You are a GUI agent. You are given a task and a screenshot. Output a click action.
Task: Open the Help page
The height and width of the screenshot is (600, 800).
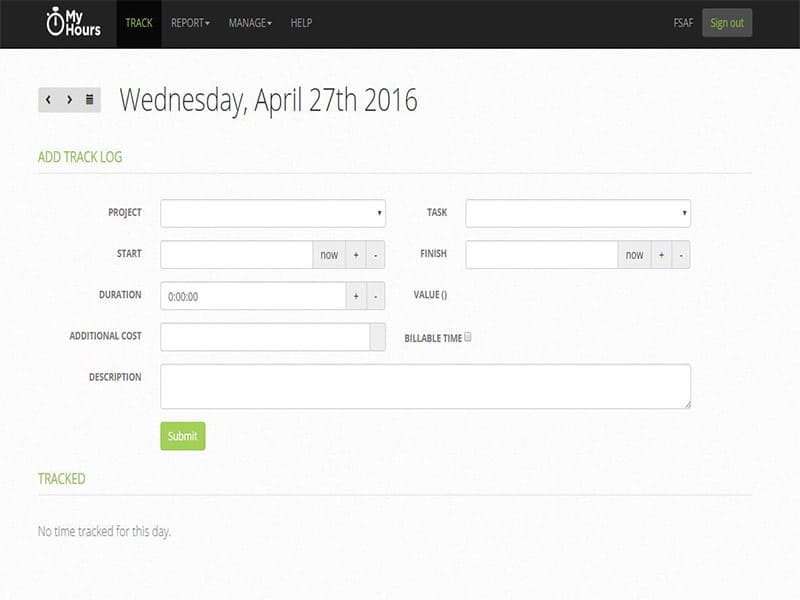301,23
